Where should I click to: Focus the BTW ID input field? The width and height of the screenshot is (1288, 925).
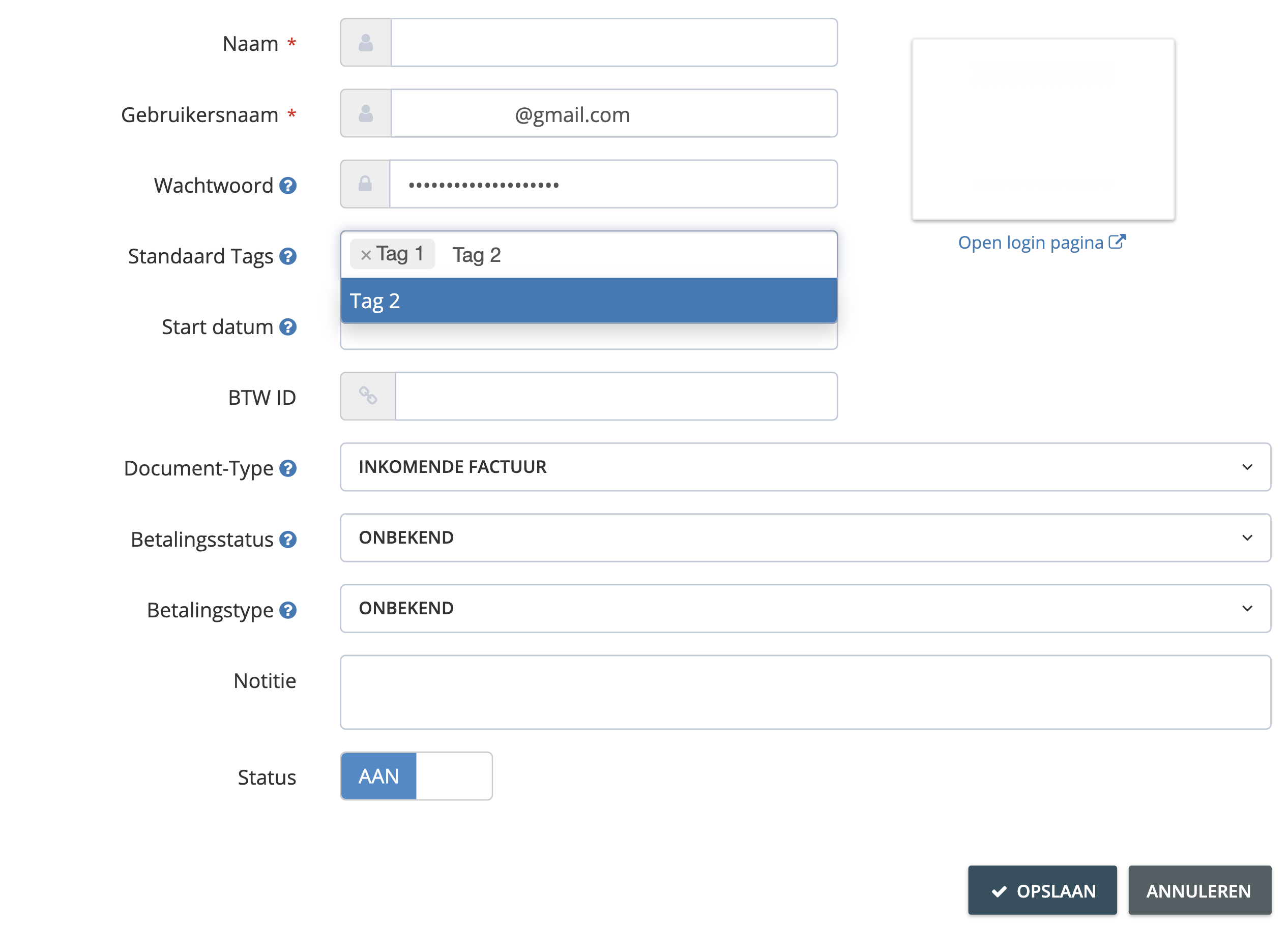click(616, 396)
